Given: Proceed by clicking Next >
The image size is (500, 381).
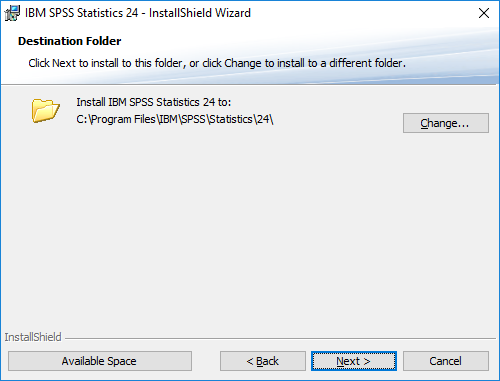Looking at the screenshot, I should 354,361.
